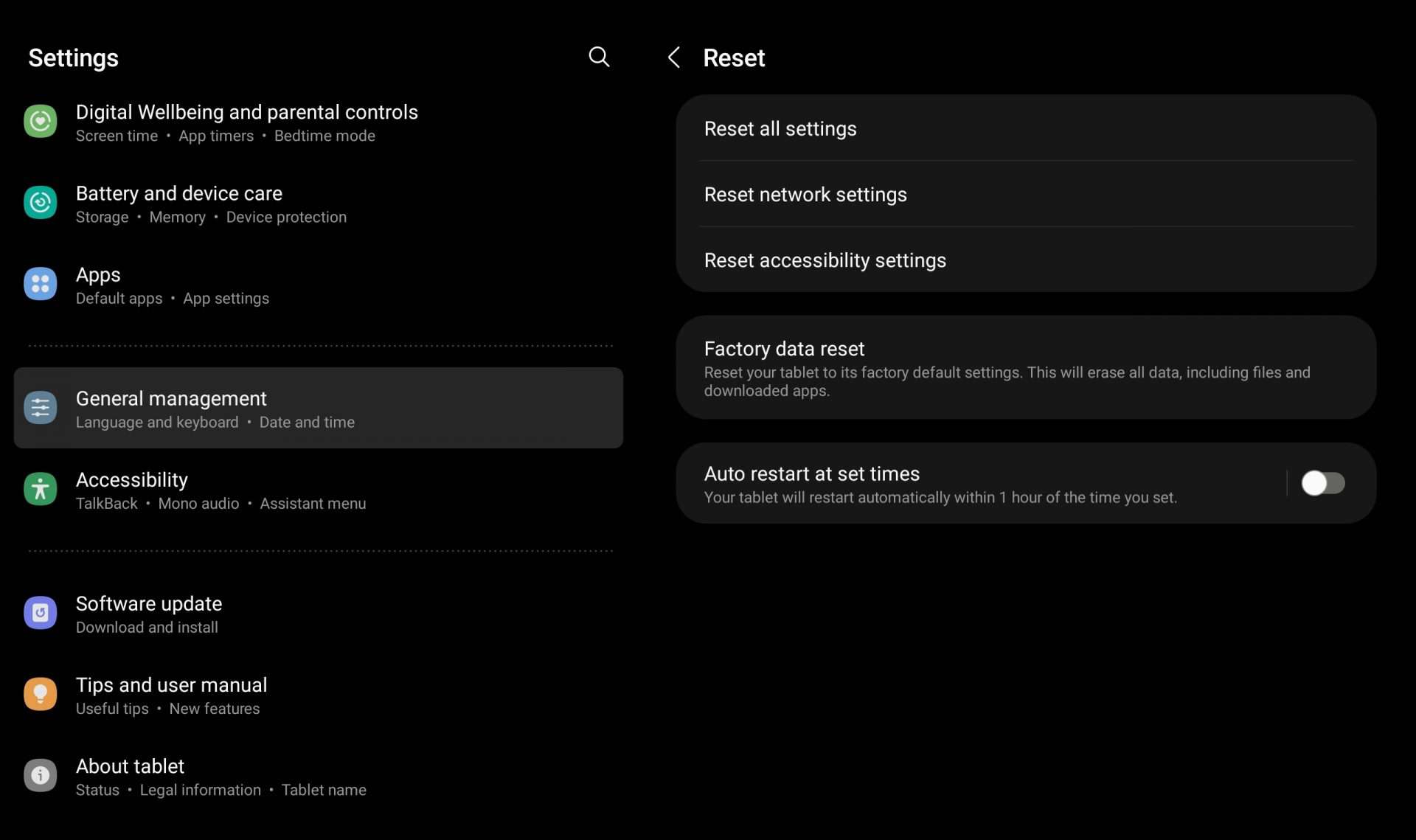1416x840 pixels.
Task: Click the search magnifier icon
Action: tap(599, 57)
